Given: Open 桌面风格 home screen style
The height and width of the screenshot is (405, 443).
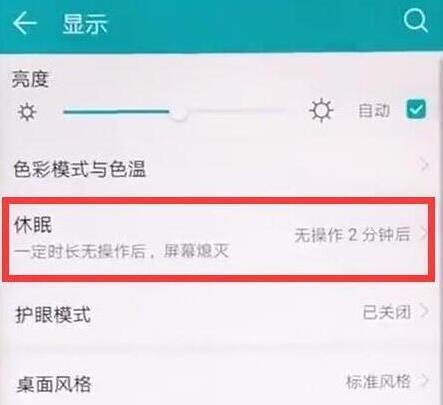Looking at the screenshot, I should click(221, 383).
